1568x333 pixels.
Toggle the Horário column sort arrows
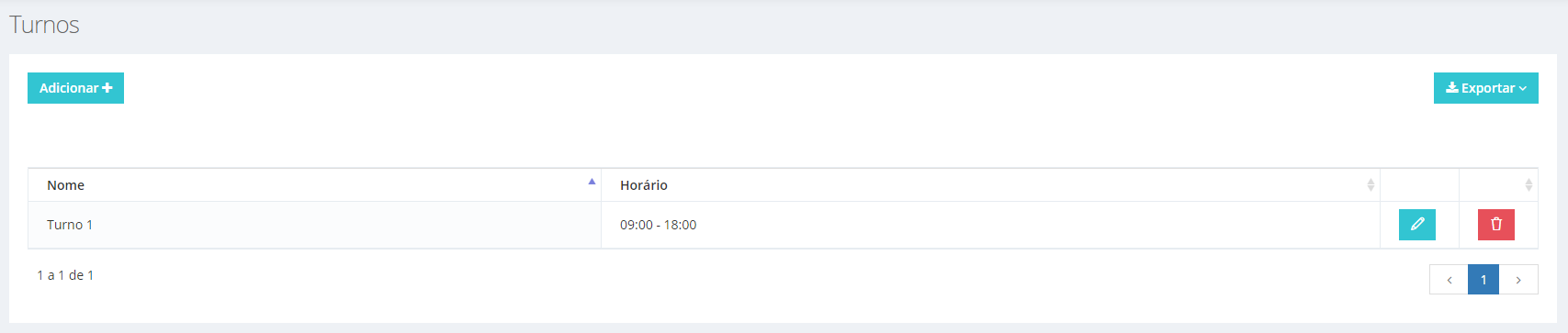pos(1371,185)
